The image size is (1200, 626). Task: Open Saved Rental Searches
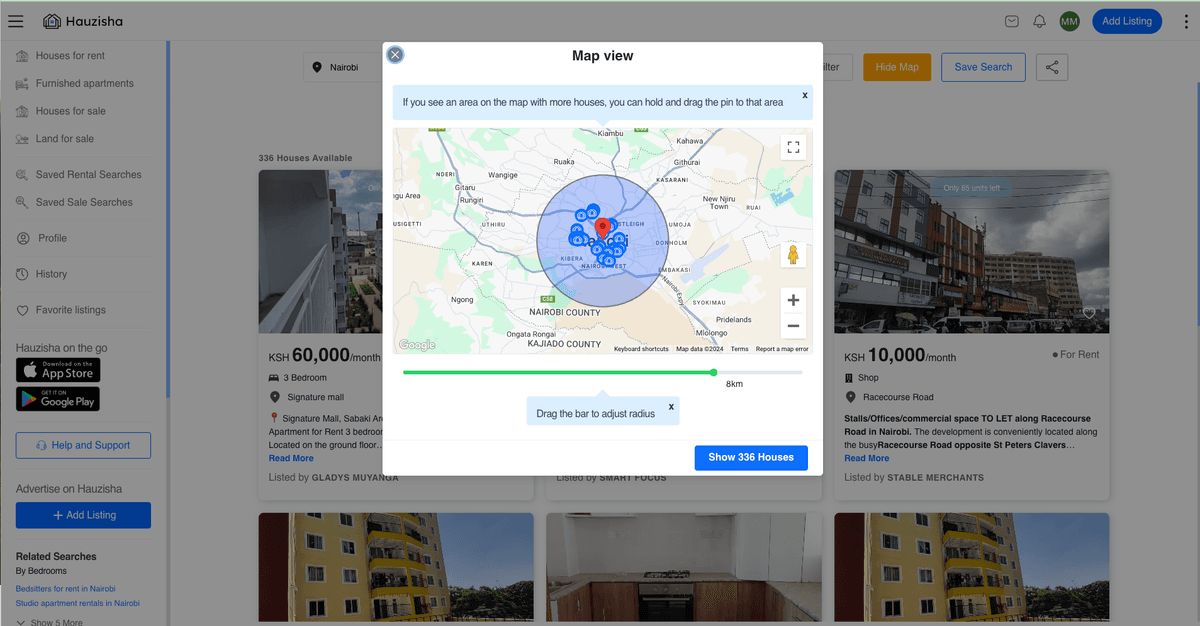coord(88,175)
